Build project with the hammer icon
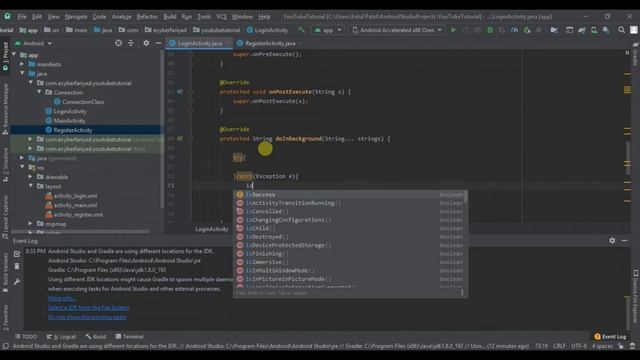This screenshot has width=640, height=360. (302, 30)
